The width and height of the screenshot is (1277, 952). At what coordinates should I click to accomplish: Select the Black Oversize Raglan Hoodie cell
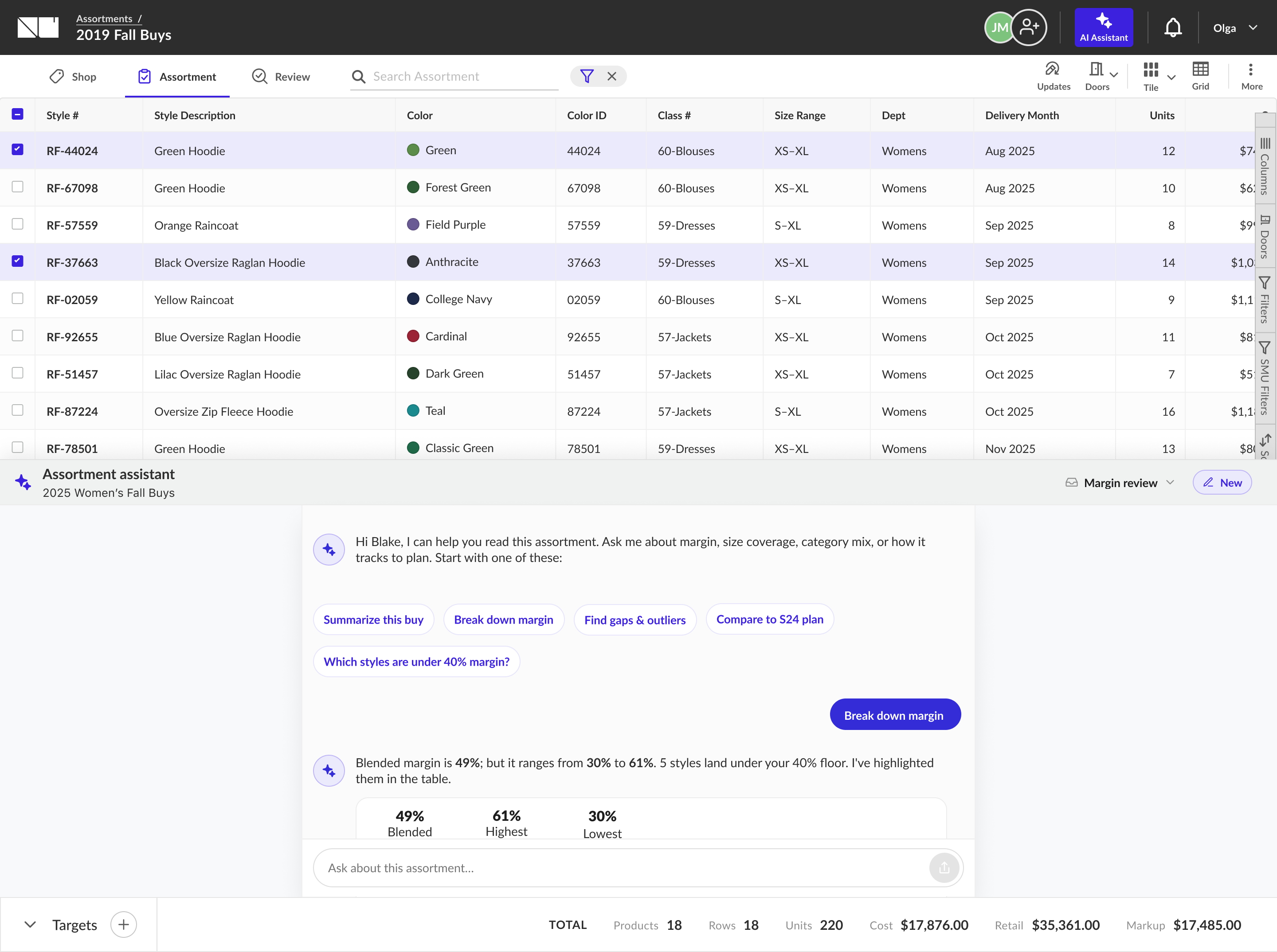[x=269, y=262]
